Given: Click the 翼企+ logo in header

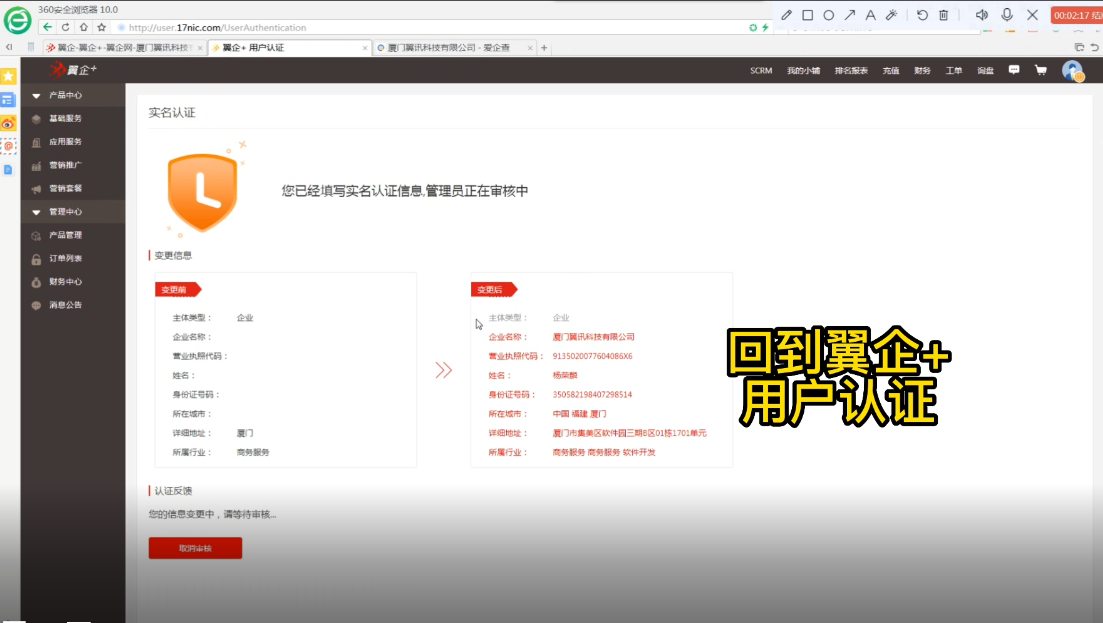Looking at the screenshot, I should [x=73, y=70].
